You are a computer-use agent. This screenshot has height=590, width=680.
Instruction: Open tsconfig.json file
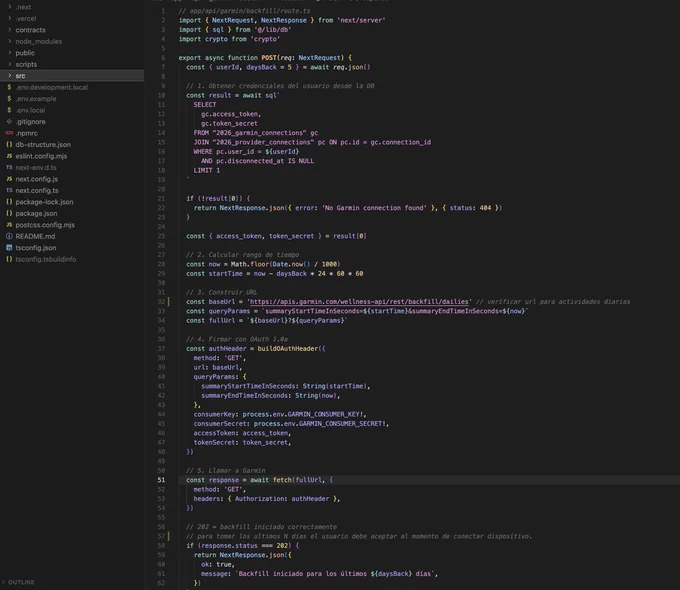(36, 248)
